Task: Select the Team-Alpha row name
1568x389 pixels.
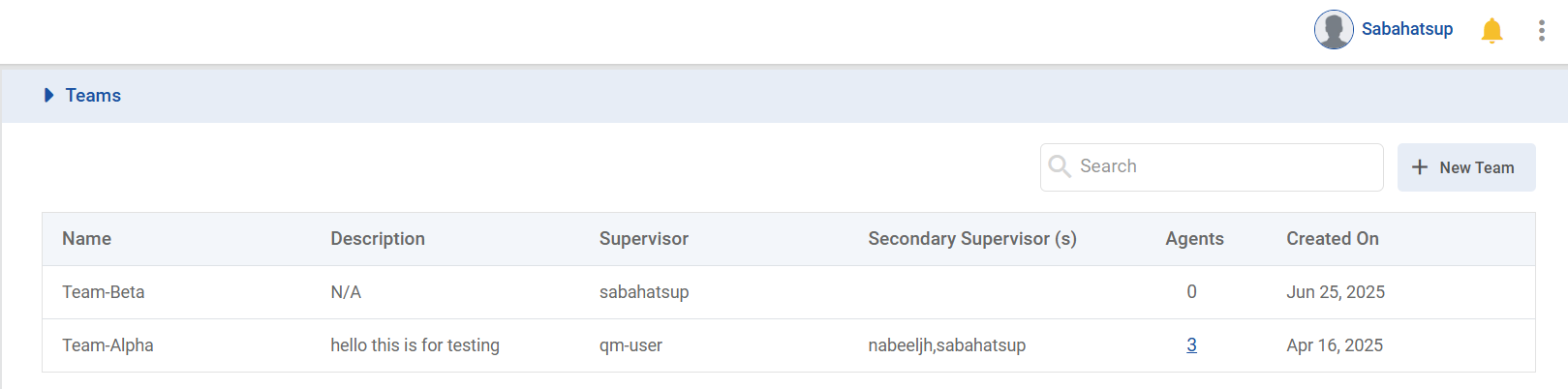Action: point(108,345)
